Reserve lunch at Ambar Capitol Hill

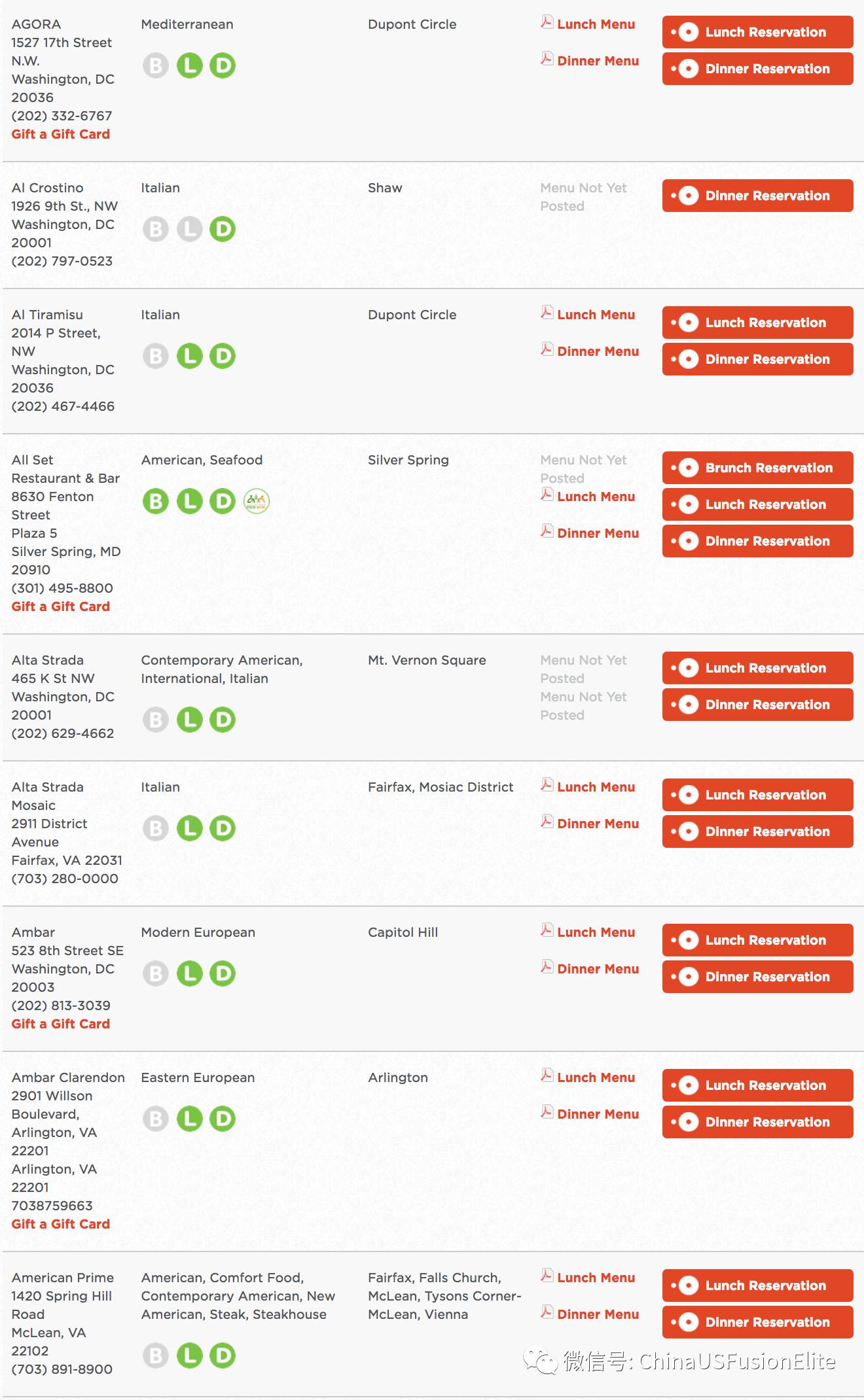click(758, 940)
